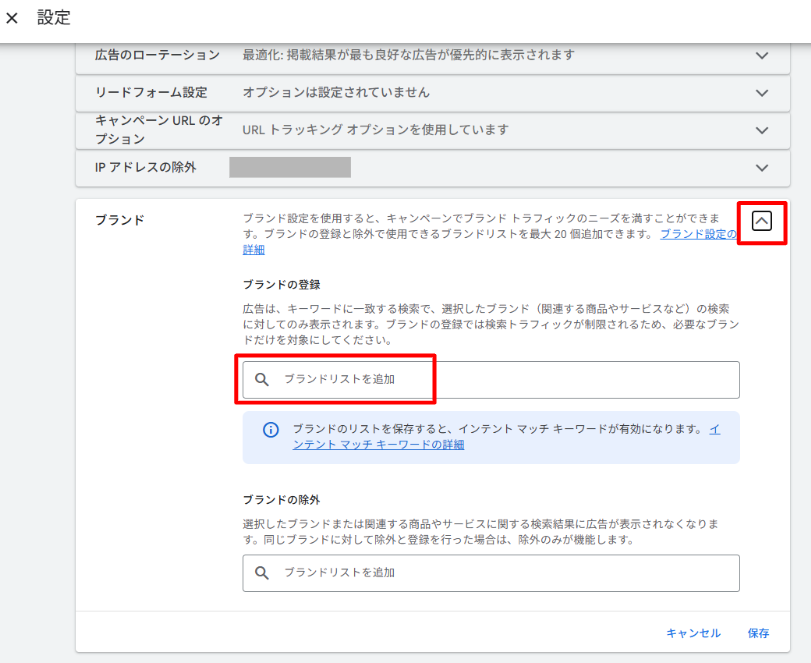Collapse the ブランド section with the up chevron
Image resolution: width=811 pixels, height=663 pixels.
click(762, 221)
